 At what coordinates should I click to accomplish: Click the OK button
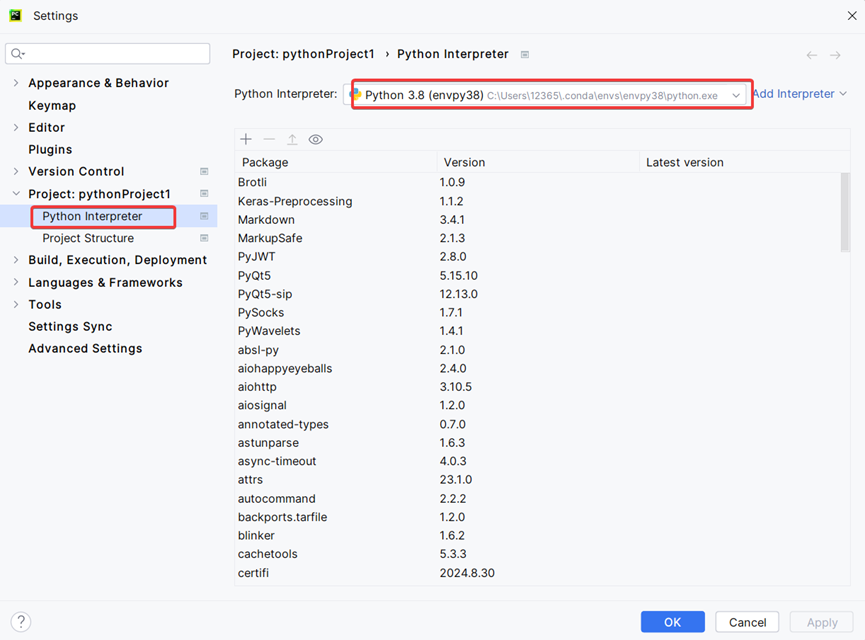pos(672,622)
